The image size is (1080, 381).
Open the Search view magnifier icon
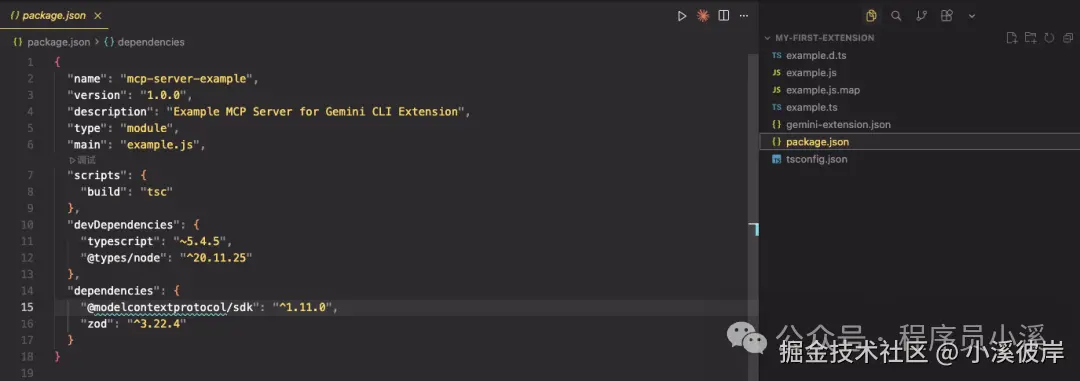click(896, 16)
